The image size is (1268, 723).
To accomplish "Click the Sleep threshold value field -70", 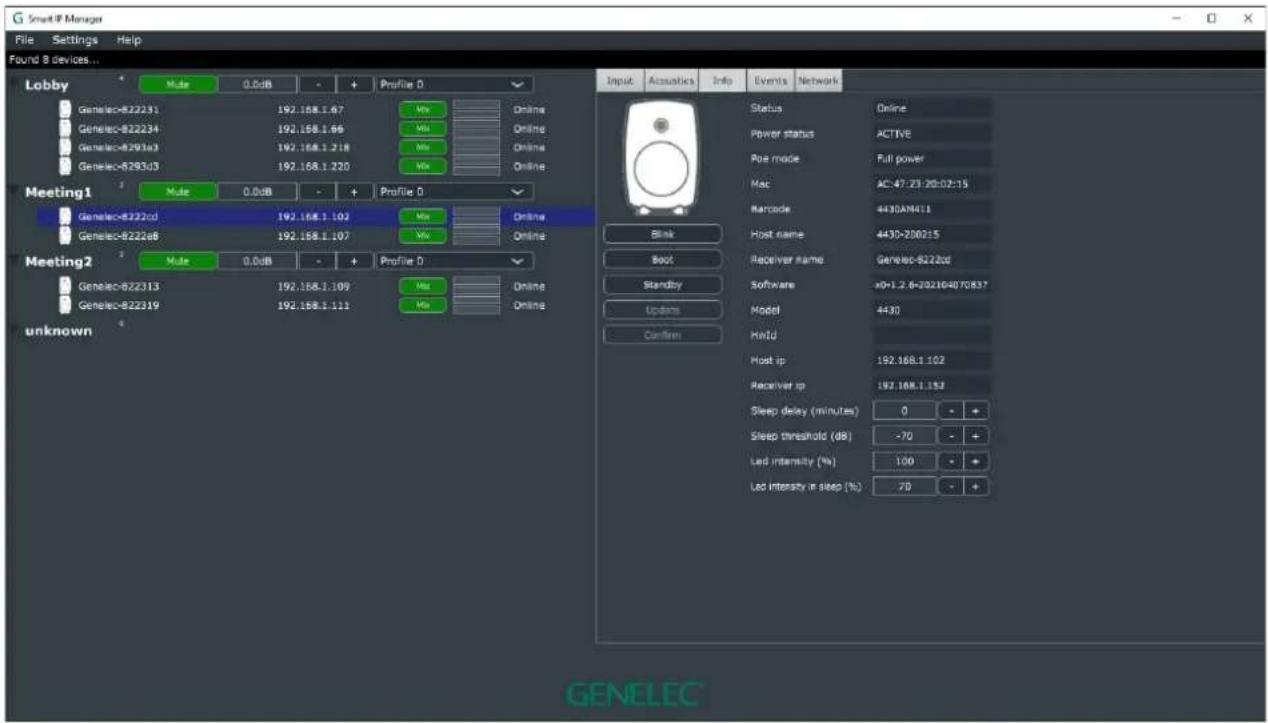I will [904, 436].
